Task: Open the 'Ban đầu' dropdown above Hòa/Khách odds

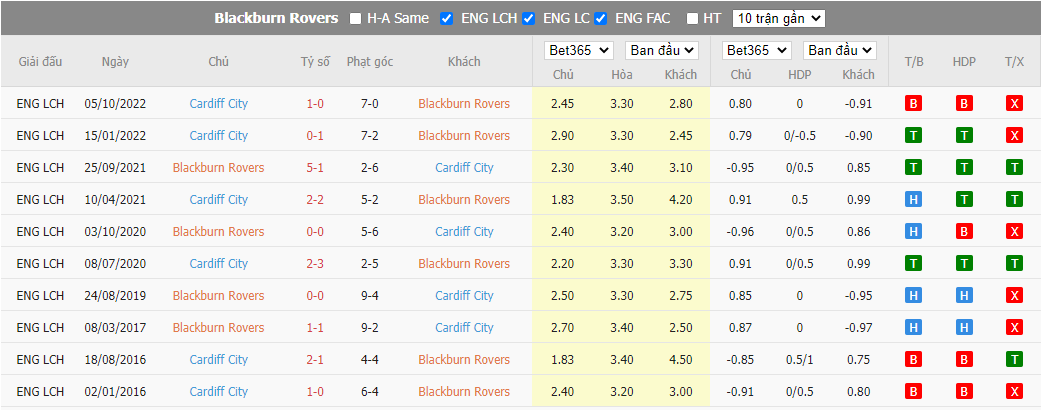Action: coord(662,50)
